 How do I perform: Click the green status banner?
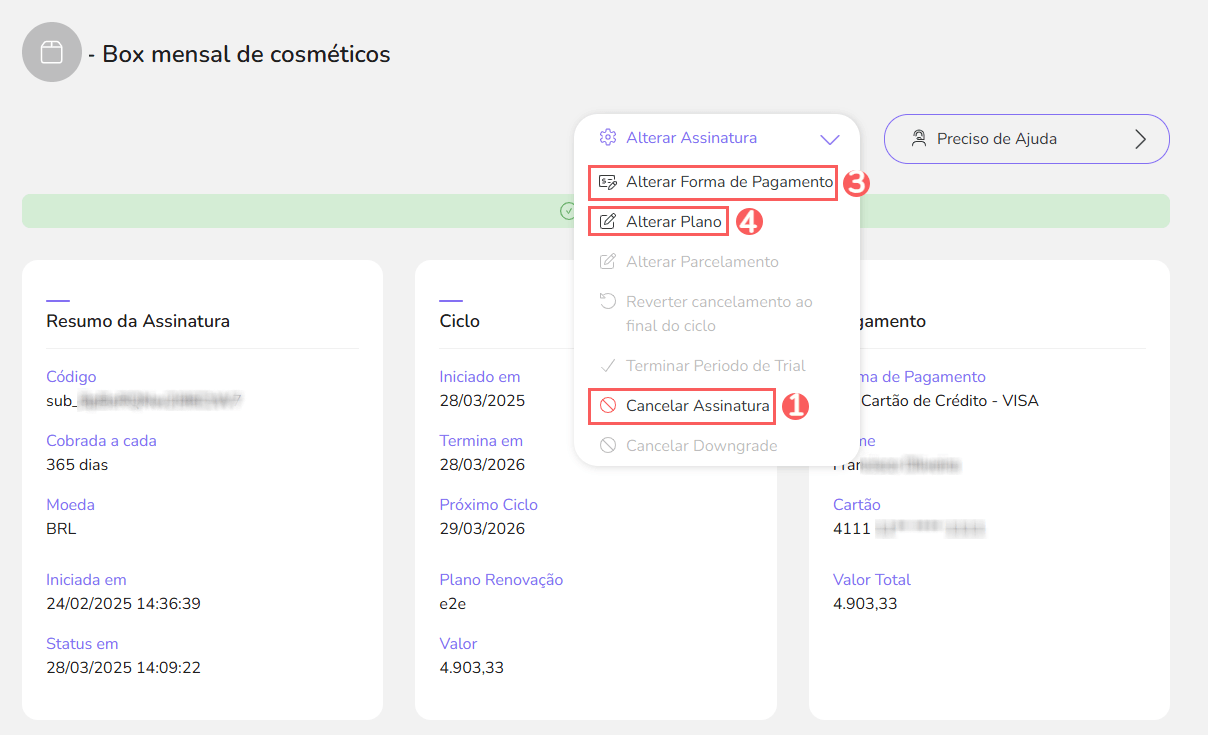(x=300, y=211)
